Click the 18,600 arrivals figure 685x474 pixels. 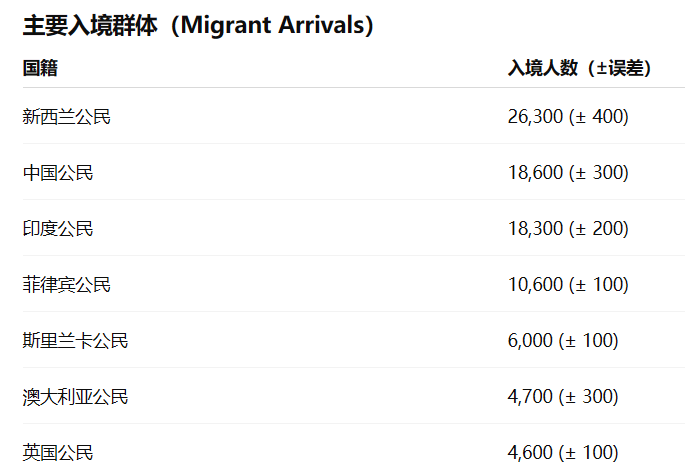[536, 173]
